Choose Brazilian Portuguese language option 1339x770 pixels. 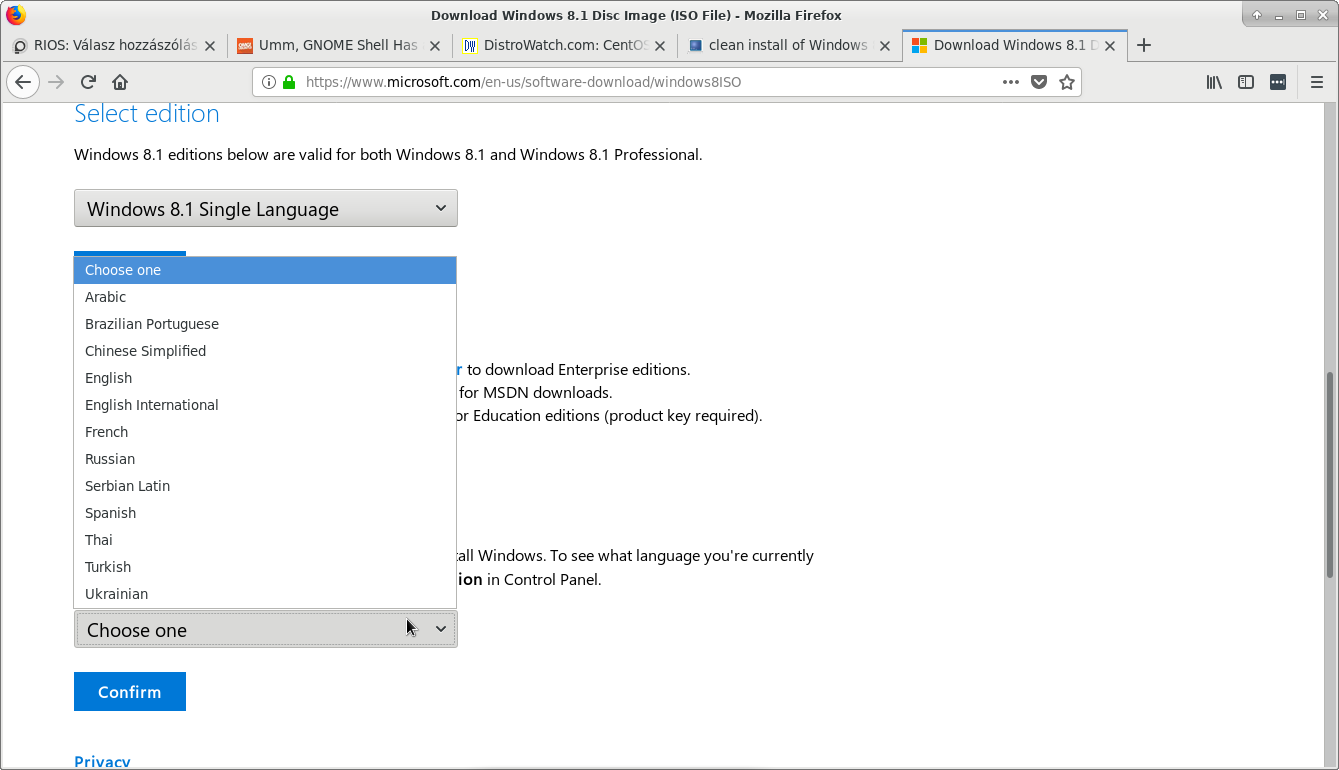[265, 324]
